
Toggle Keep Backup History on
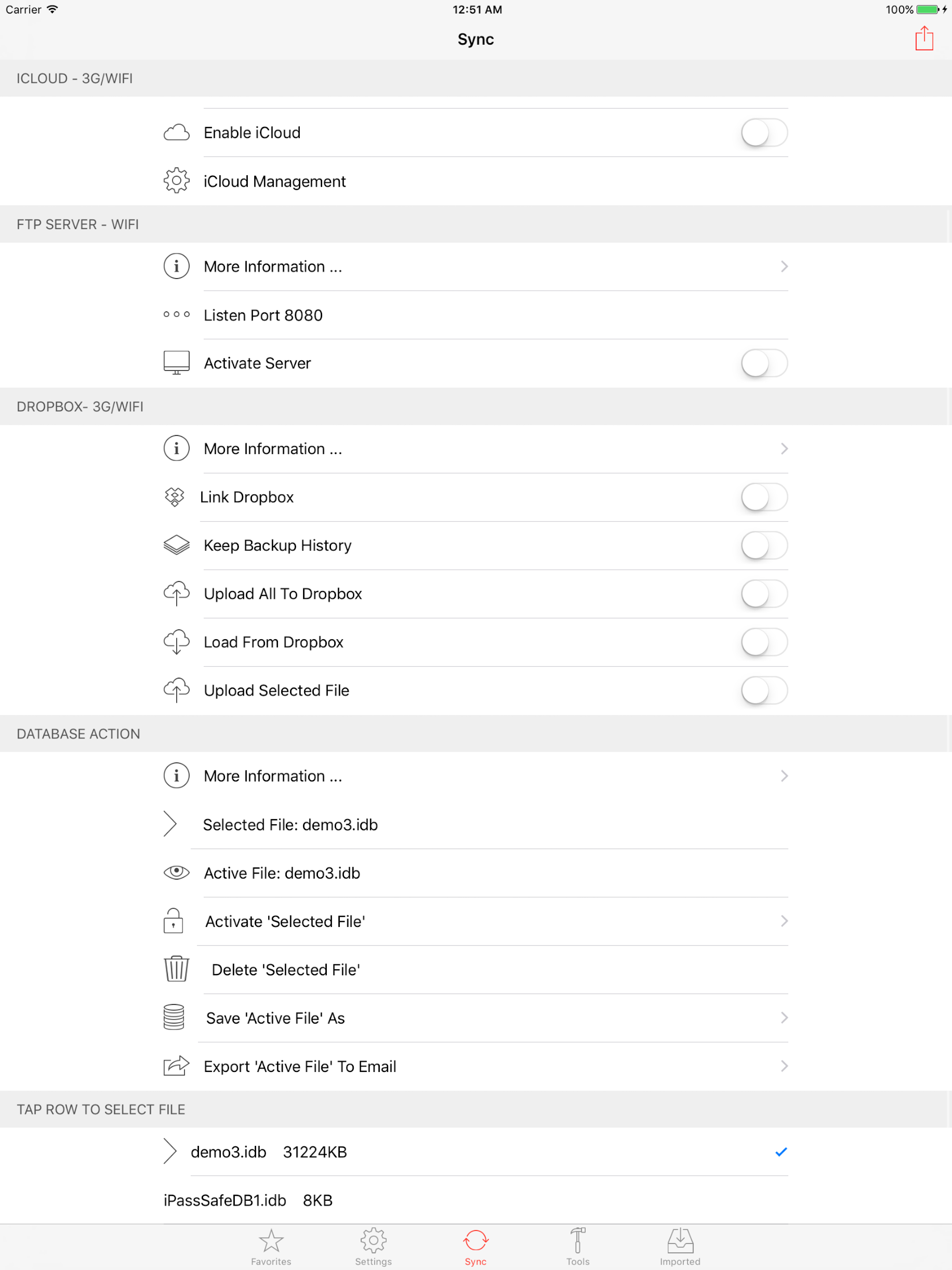(764, 545)
